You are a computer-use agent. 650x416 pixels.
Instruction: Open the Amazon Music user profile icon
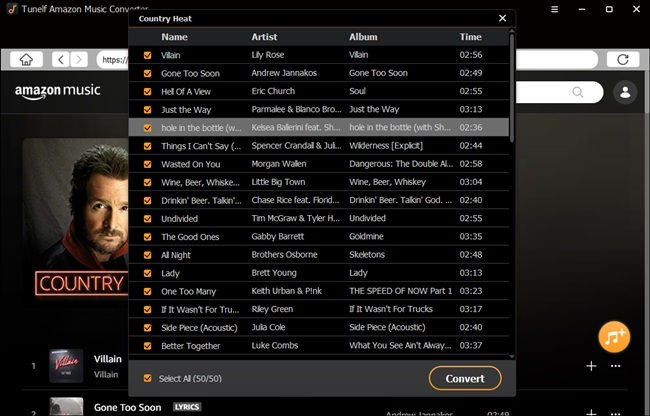(x=626, y=92)
